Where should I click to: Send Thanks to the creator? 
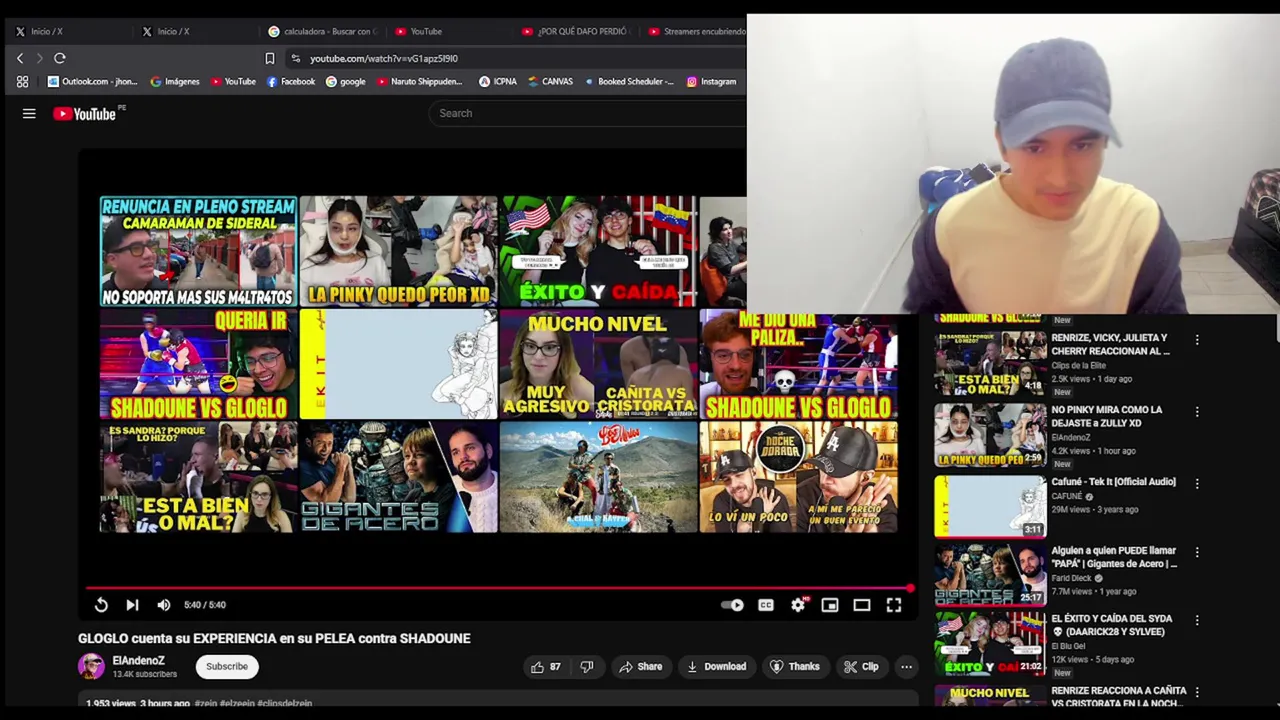tap(795, 667)
